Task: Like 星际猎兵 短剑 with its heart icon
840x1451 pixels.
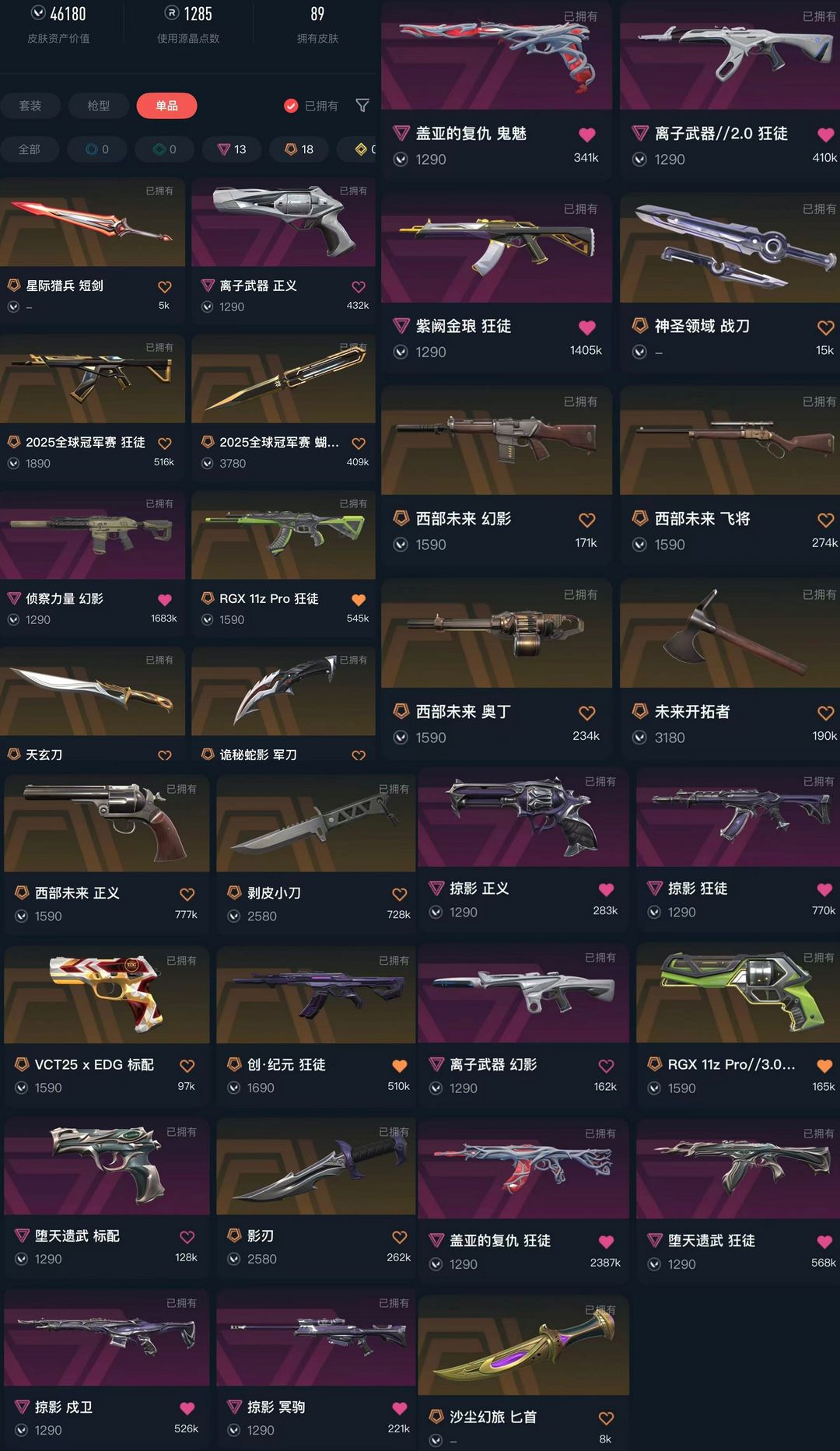Action: [x=165, y=287]
